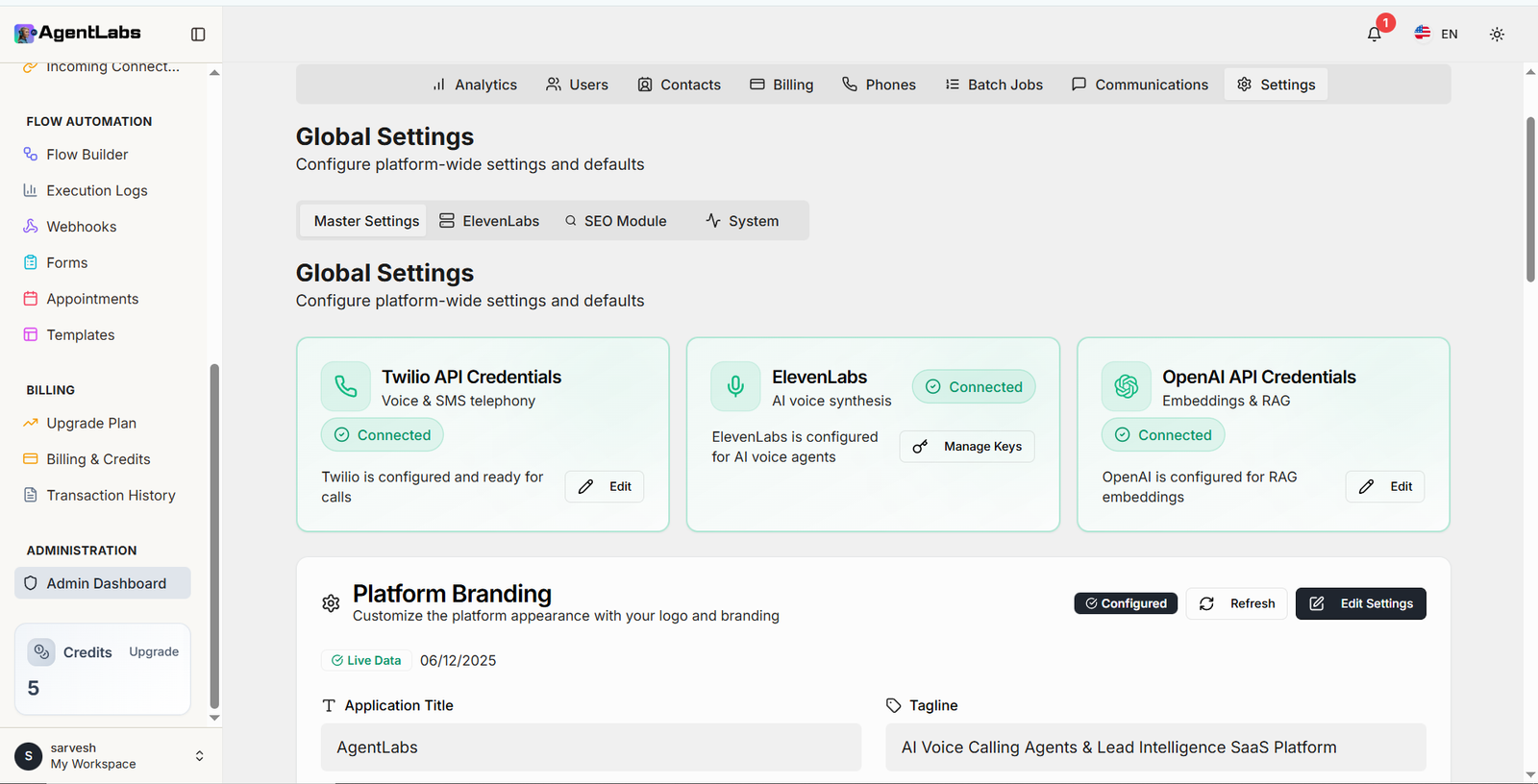This screenshot has width=1538, height=784.
Task: Click the BILLING section heading
Action: pyautogui.click(x=51, y=390)
